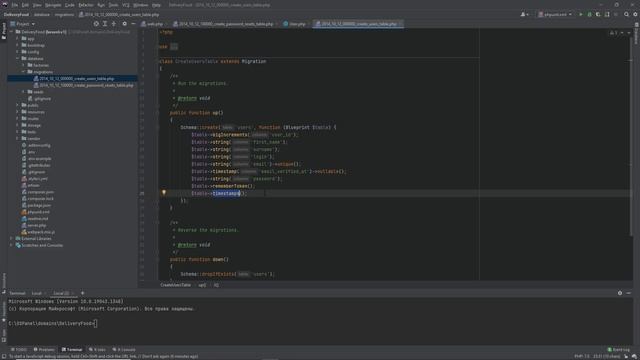Viewport: 640px width, 360px height.
Task: Collapse the database folder
Action: point(18,58)
